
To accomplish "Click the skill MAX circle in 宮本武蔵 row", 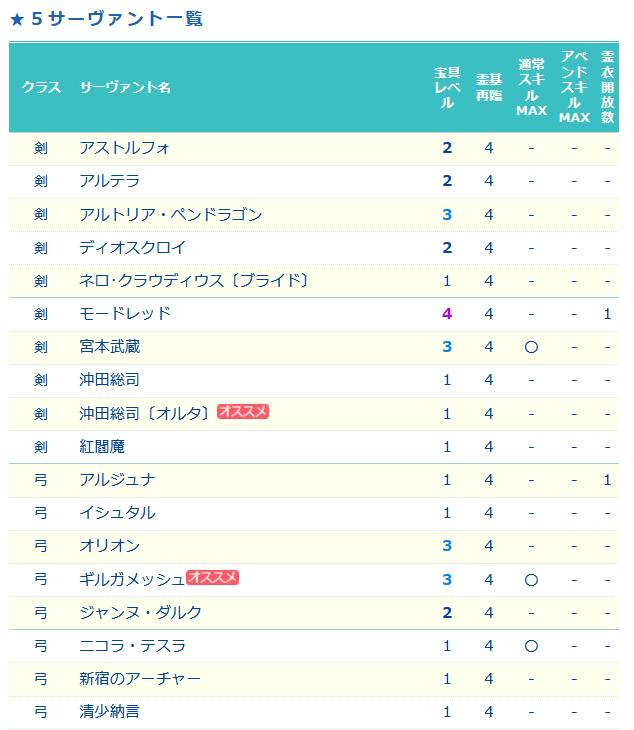I will (x=531, y=347).
